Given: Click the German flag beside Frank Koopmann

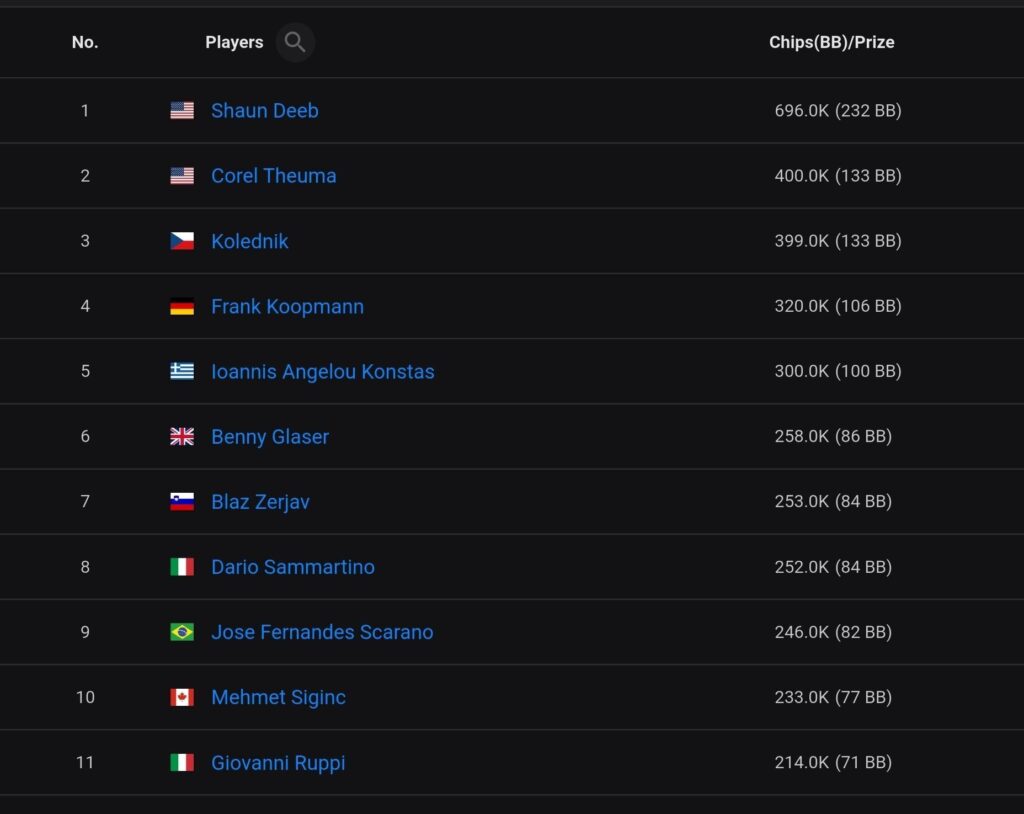Looking at the screenshot, I should tap(182, 307).
